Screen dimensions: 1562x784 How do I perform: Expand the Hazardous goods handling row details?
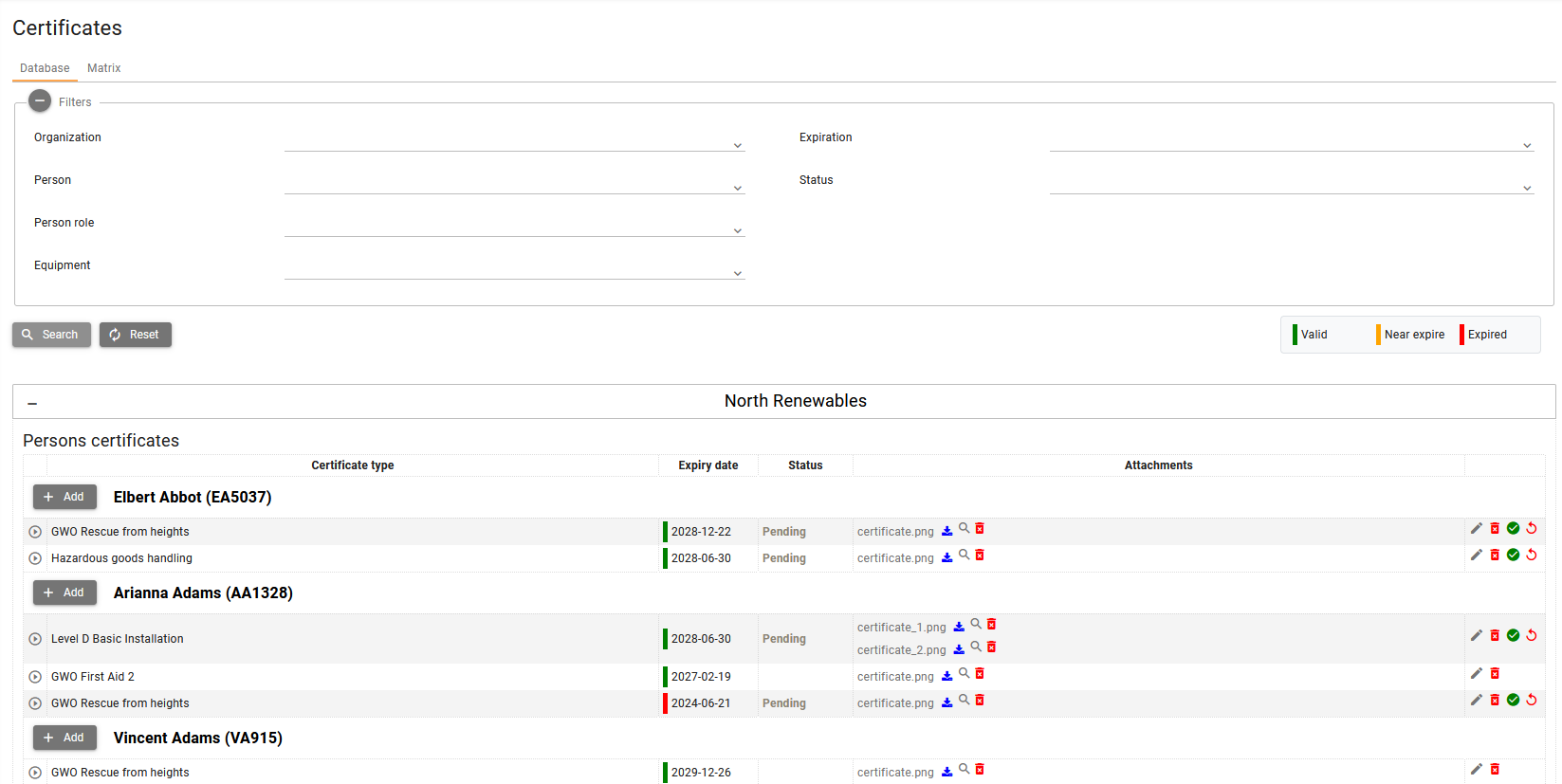tap(35, 558)
